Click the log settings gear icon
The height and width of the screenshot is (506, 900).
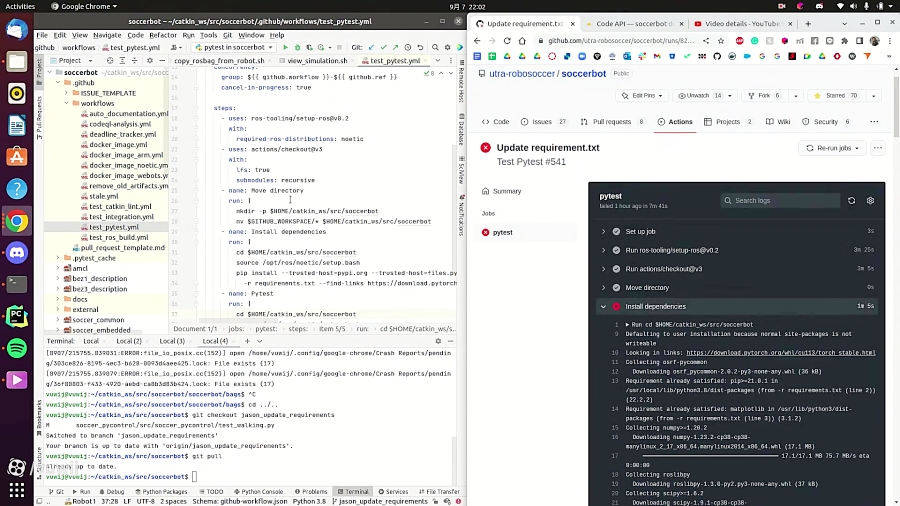[x=870, y=200]
